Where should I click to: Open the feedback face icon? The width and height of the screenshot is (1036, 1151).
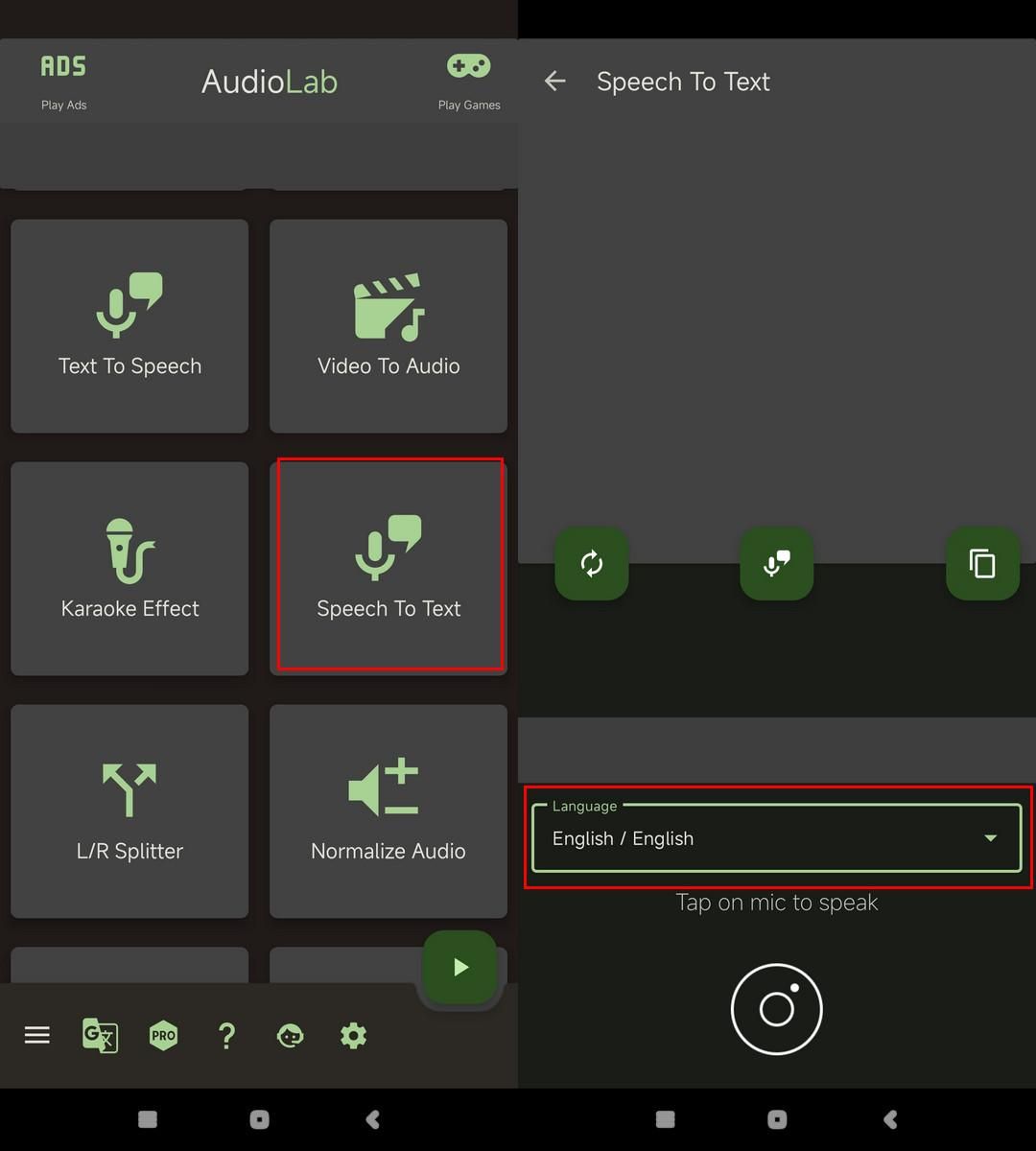290,1036
